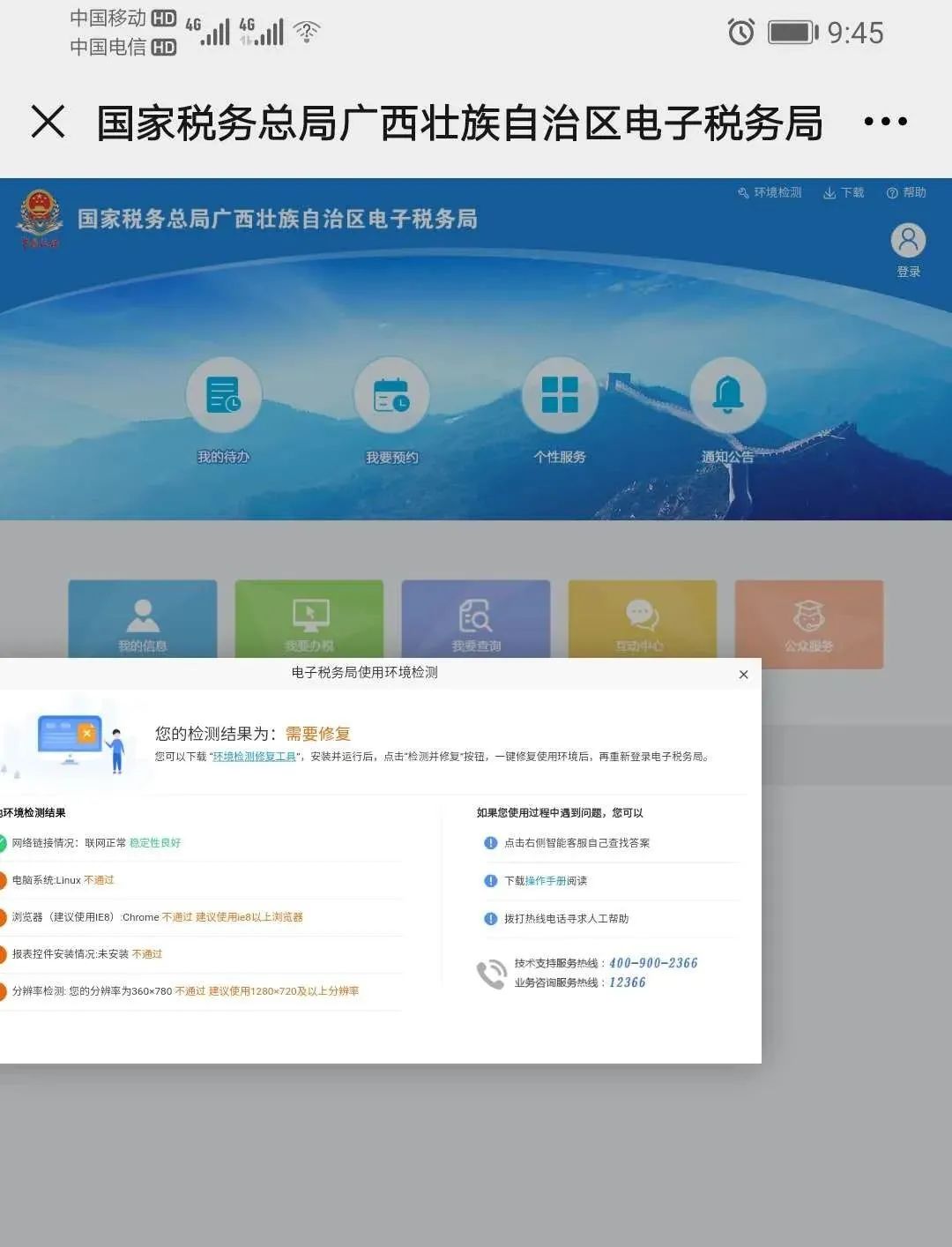
Task: Click the Wi-Fi icon in status bar
Action: 307,33
